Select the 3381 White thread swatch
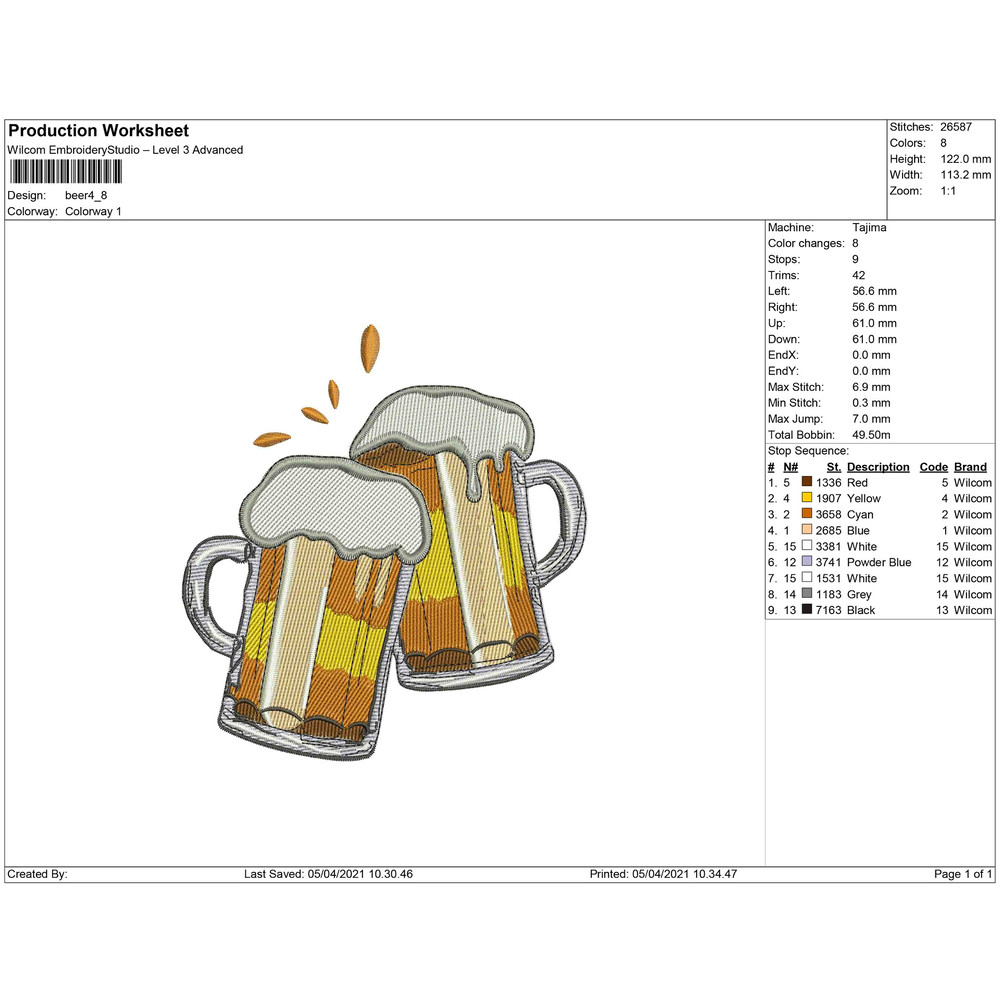This screenshot has width=1000, height=1000. point(806,547)
